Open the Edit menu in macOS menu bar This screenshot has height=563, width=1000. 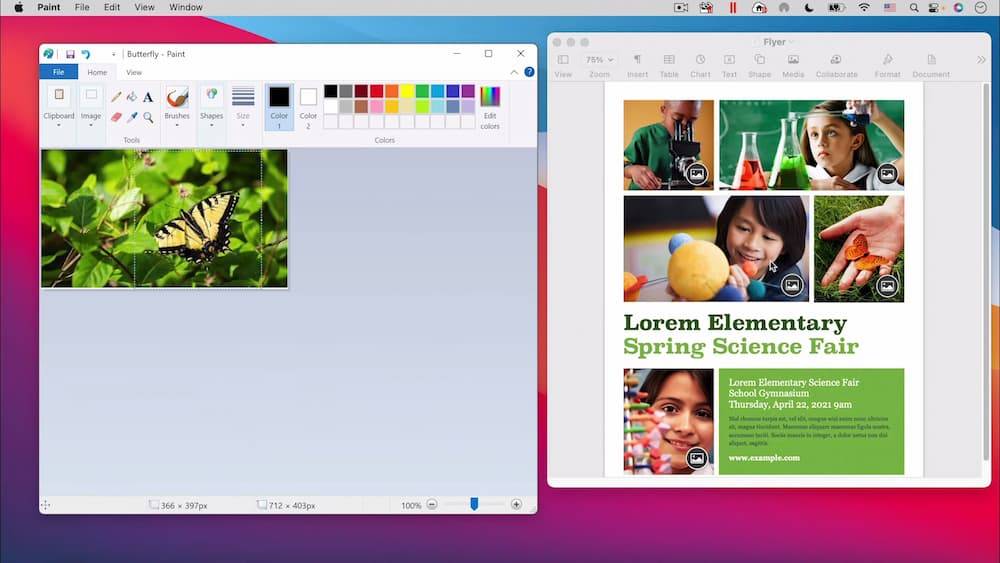(x=112, y=8)
